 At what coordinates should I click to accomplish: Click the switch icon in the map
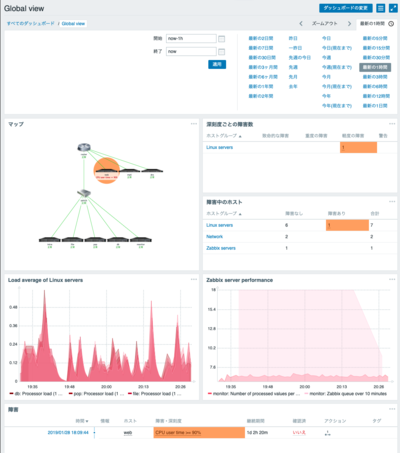click(84, 193)
